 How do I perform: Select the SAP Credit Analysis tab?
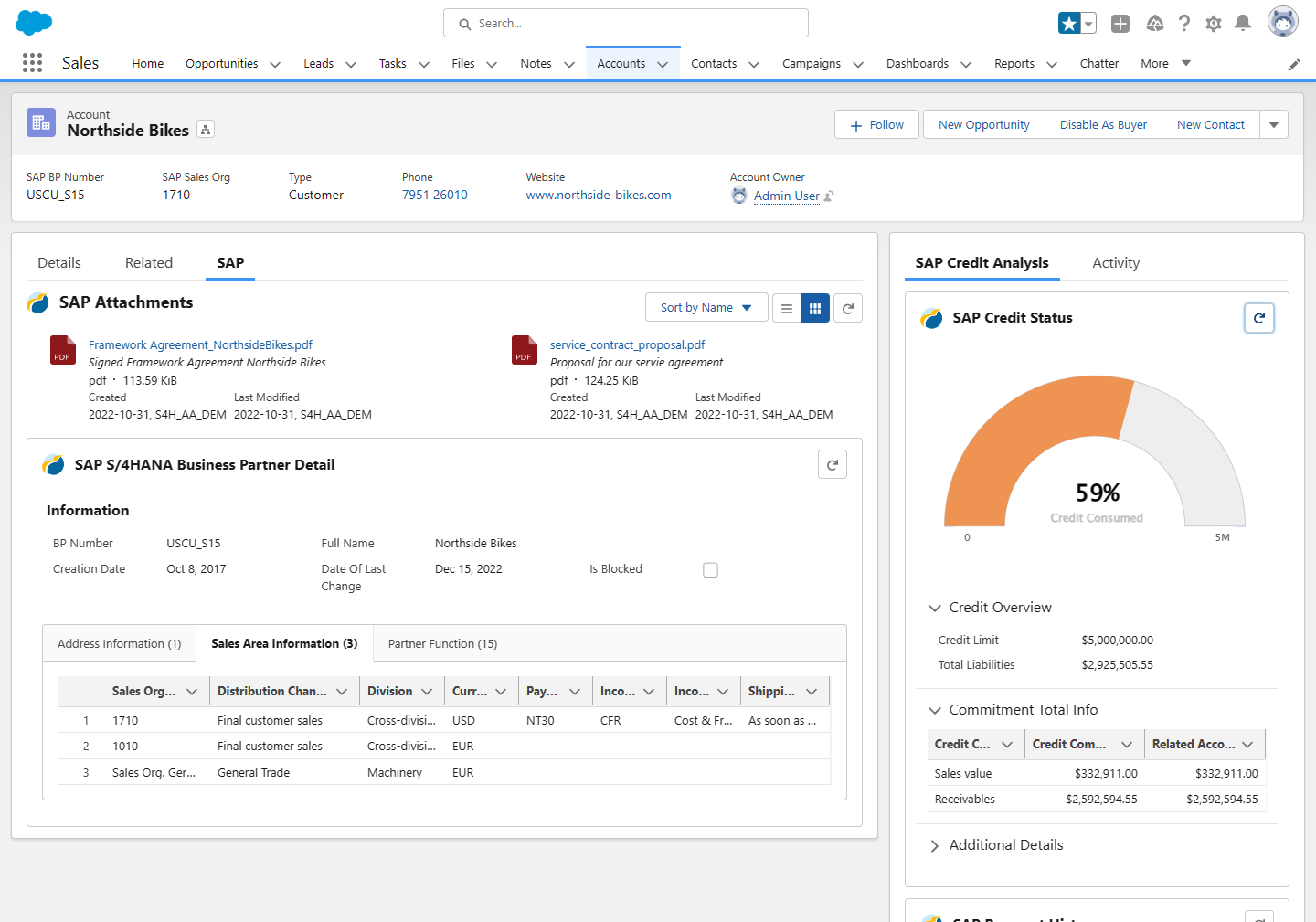(982, 263)
